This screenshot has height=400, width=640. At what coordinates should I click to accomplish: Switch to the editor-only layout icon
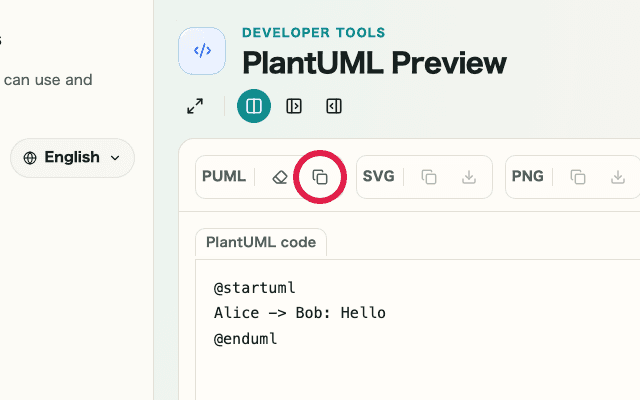click(294, 106)
